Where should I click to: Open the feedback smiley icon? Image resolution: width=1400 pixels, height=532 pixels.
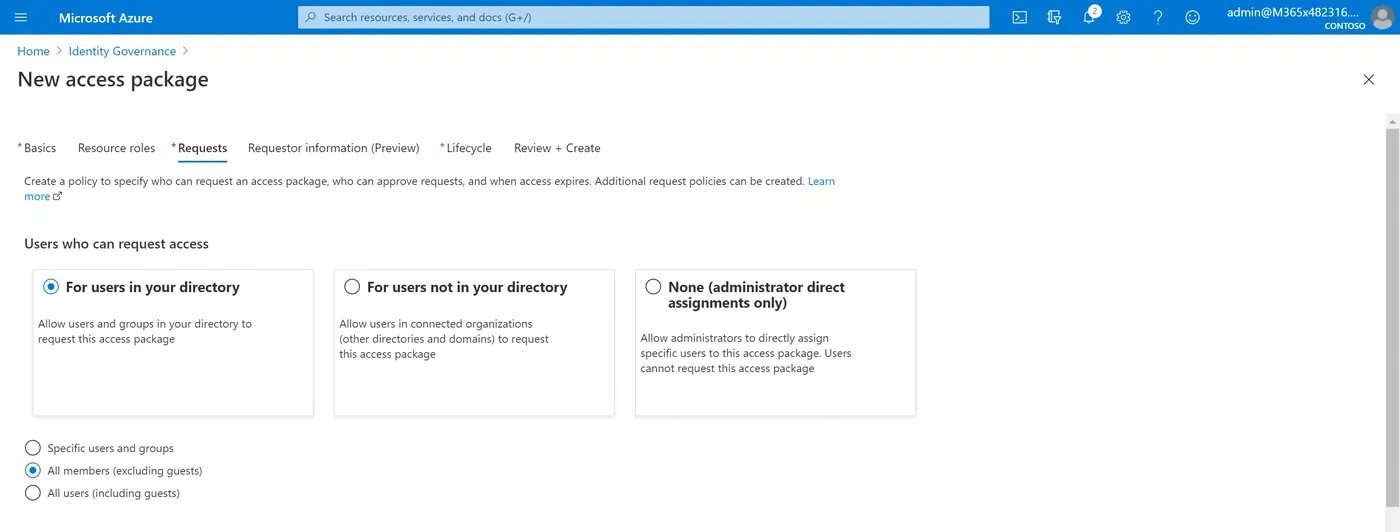coord(1192,17)
